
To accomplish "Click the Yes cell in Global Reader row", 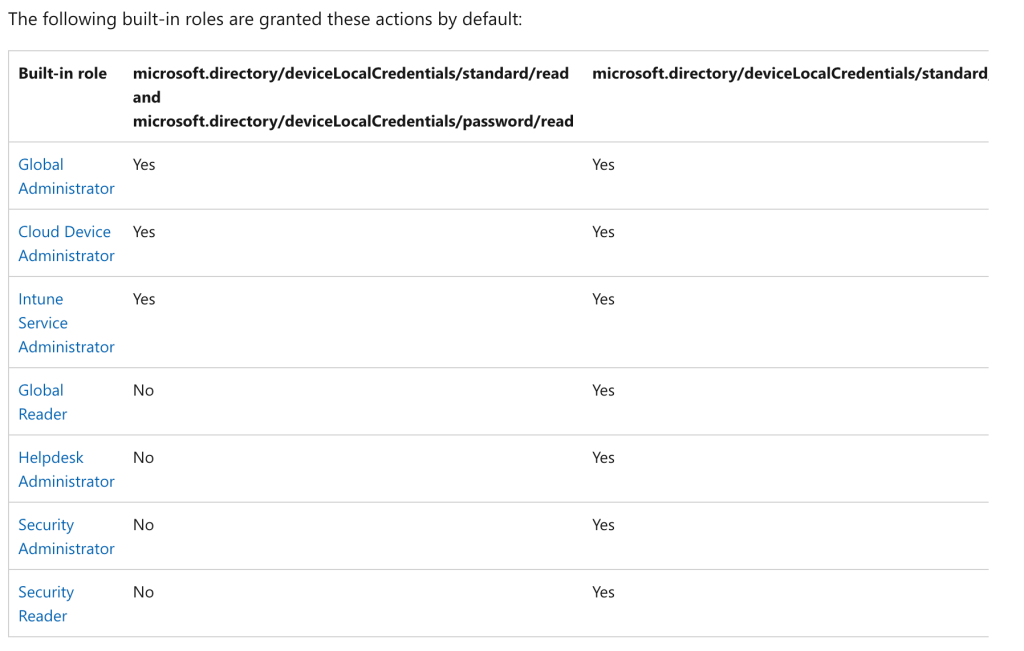I will pyautogui.click(x=603, y=390).
